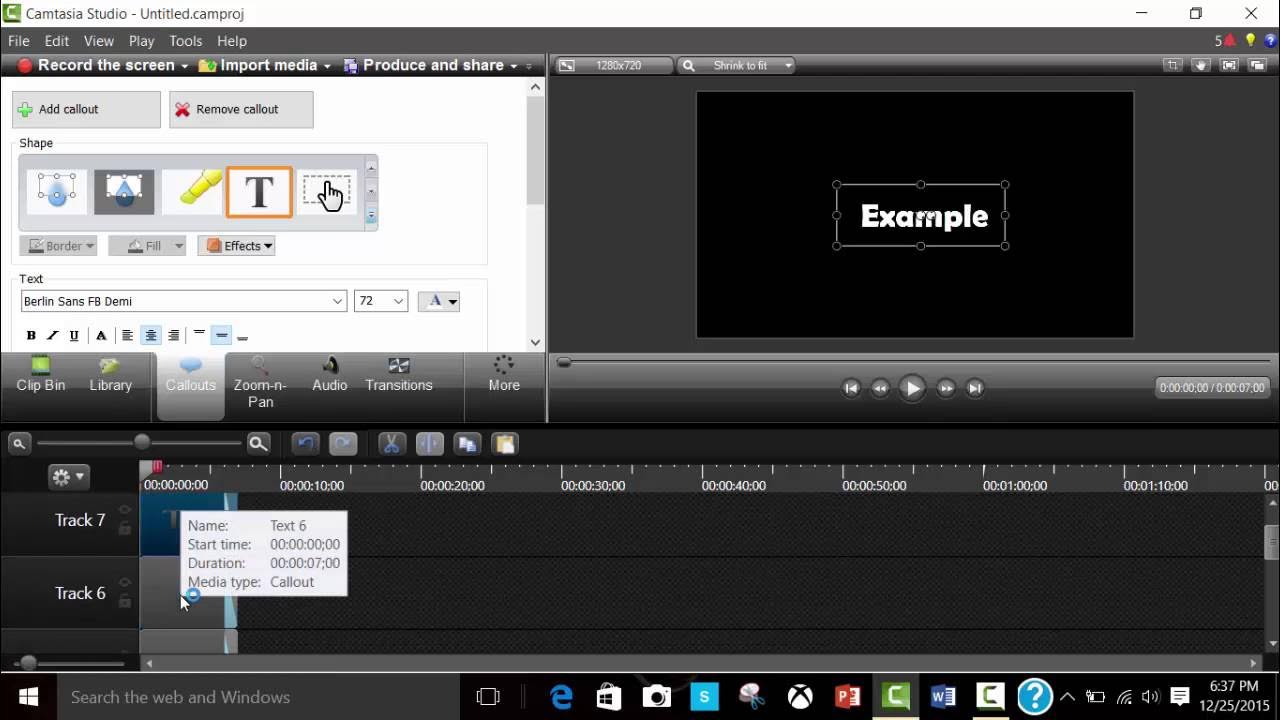This screenshot has height=720, width=1280.
Task: Activate crop mode in preview toolbar
Action: coord(1172,65)
